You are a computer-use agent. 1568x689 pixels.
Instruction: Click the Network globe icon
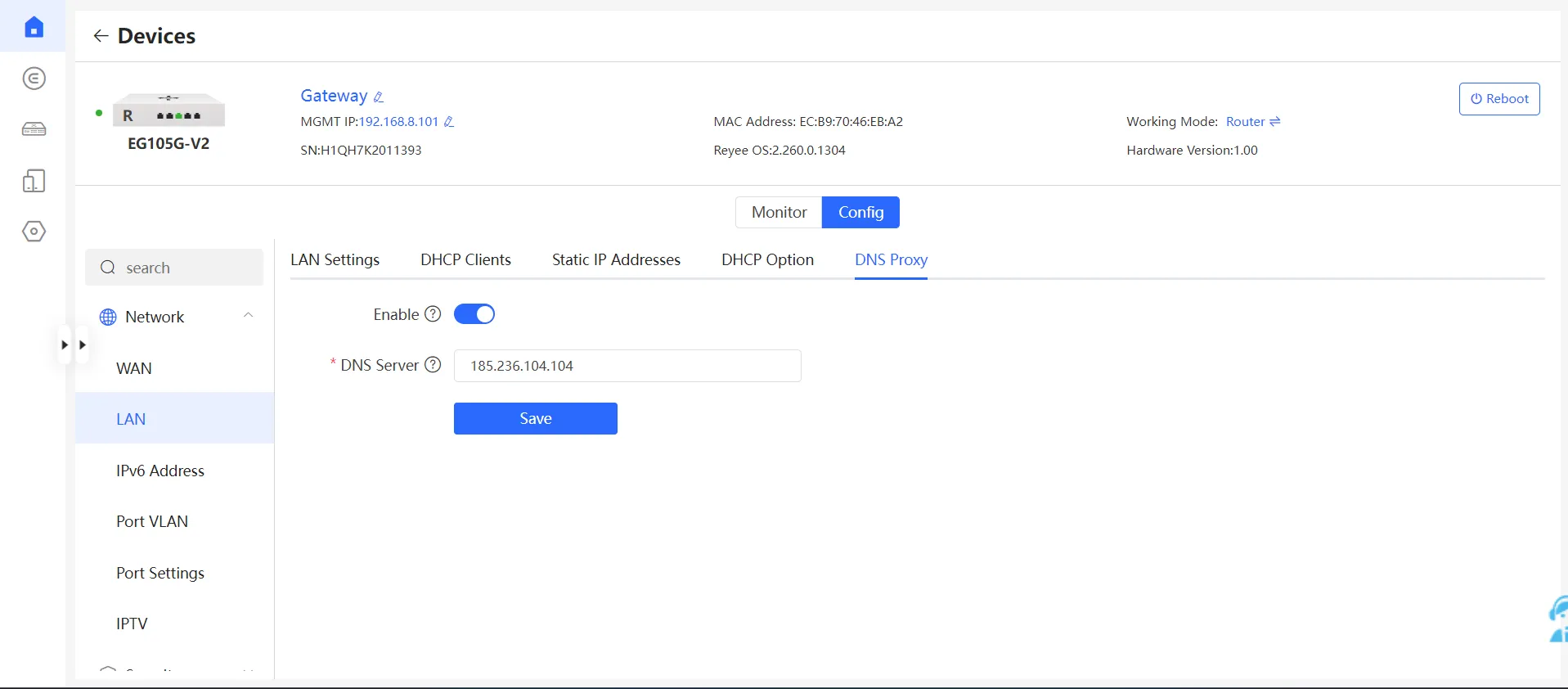coord(108,317)
